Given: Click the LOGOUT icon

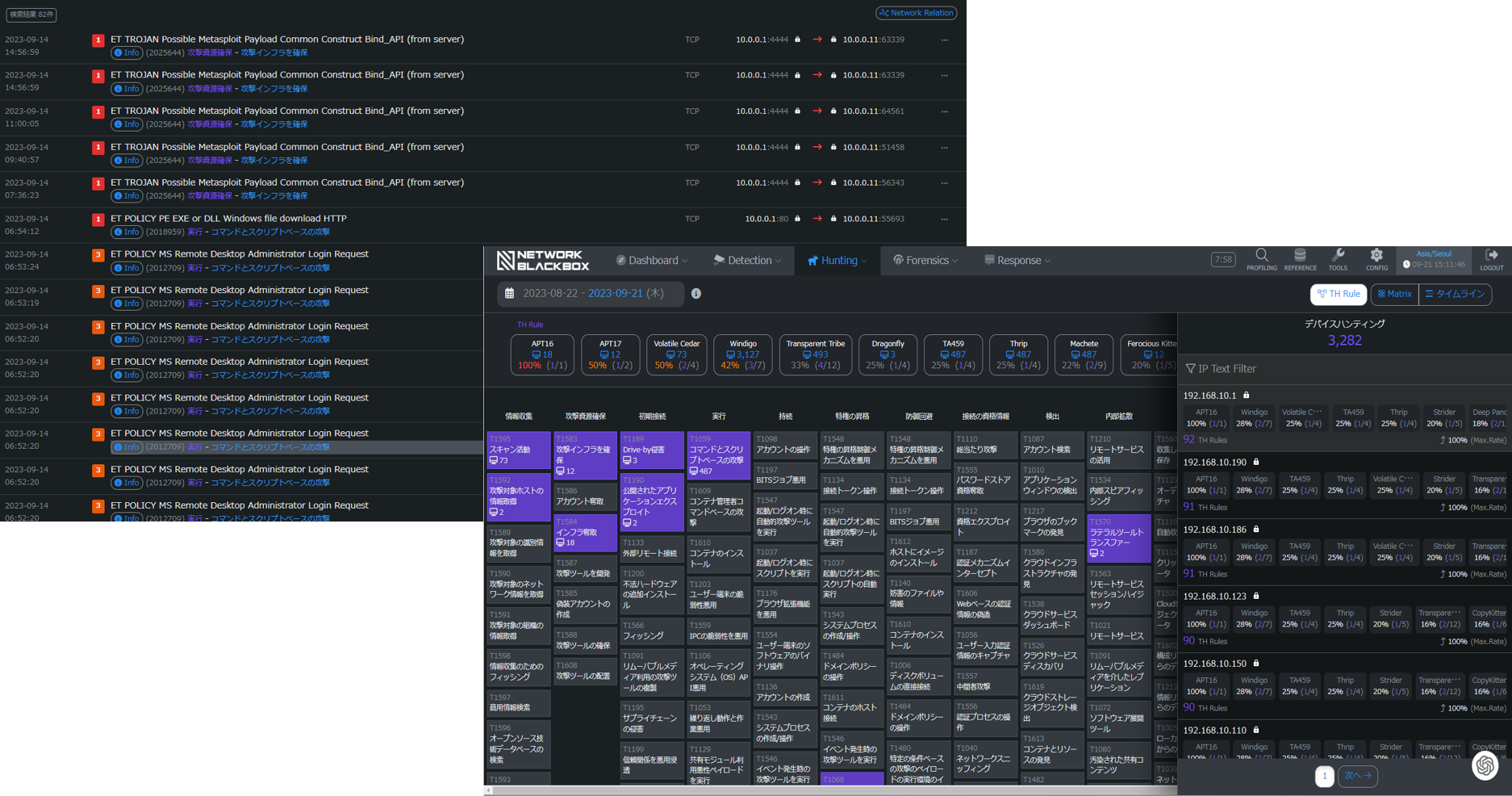Looking at the screenshot, I should (1491, 255).
